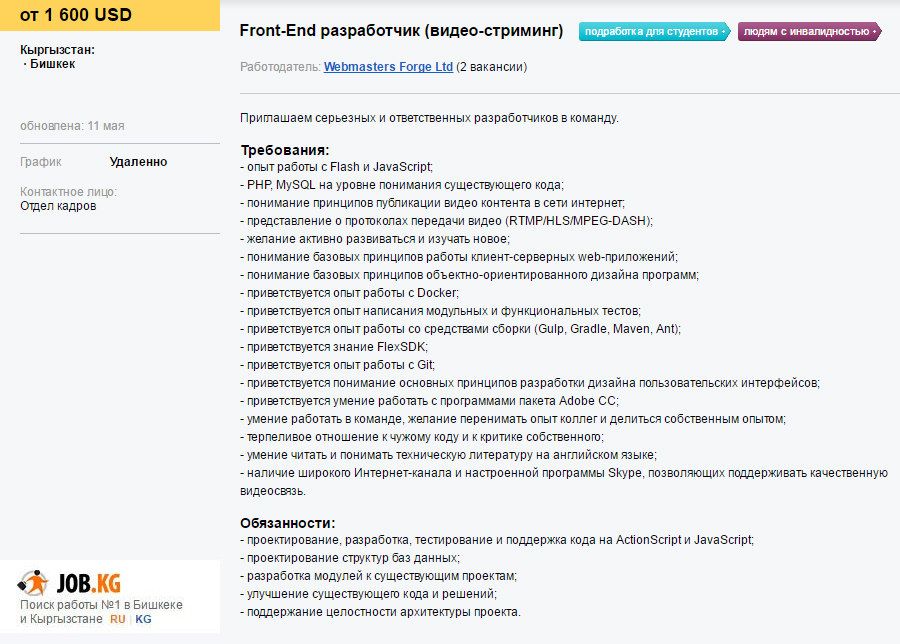This screenshot has height=644, width=900.
Task: Select the requirement line mentioning Docker
Action: pos(350,293)
